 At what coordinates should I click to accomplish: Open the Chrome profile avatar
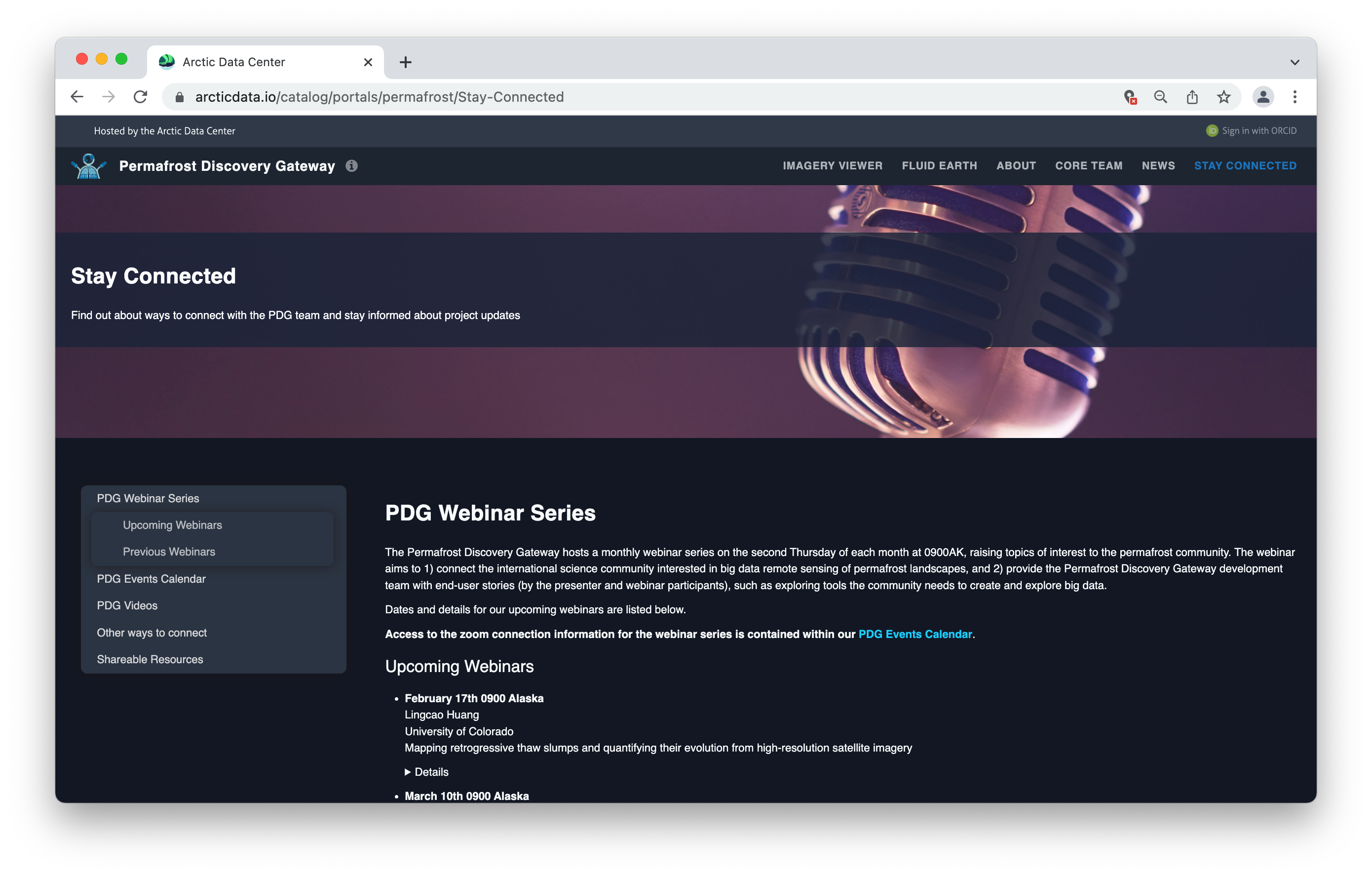[1263, 97]
